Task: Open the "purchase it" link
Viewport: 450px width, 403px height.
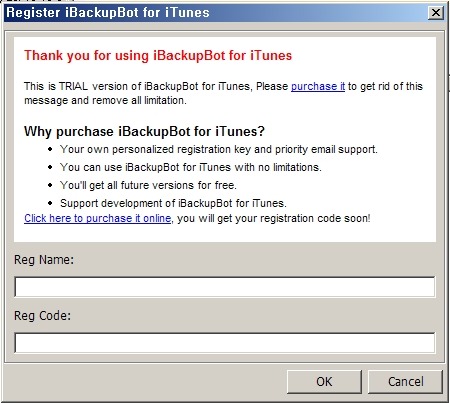Action: tap(318, 86)
